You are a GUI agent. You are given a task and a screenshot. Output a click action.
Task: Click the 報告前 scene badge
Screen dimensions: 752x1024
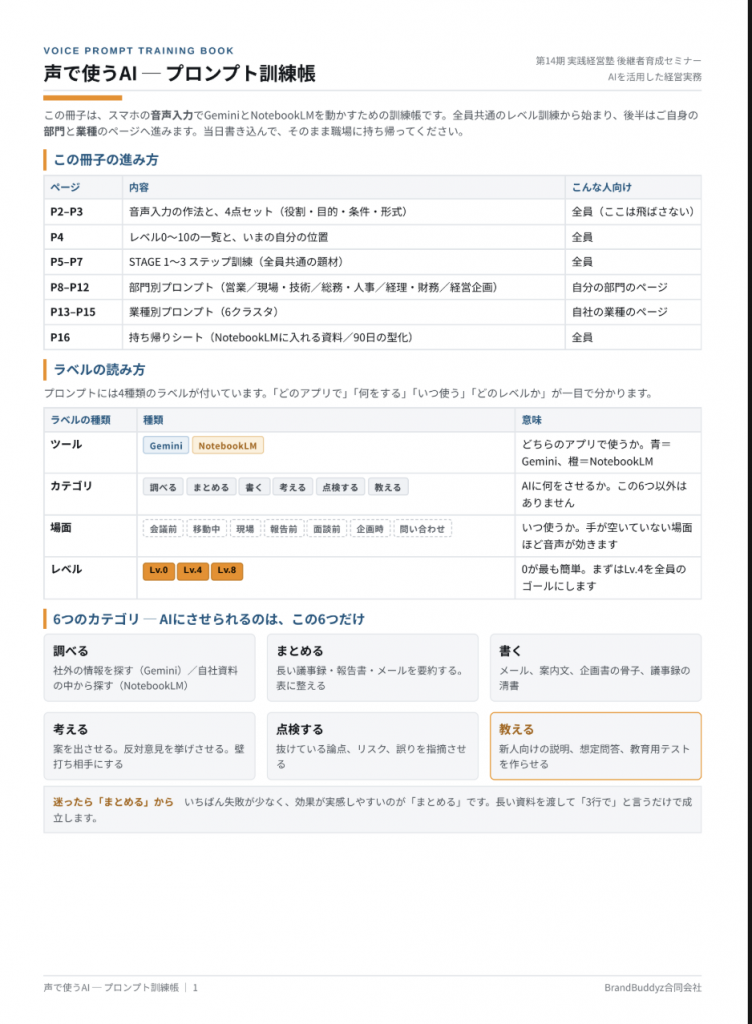(283, 529)
